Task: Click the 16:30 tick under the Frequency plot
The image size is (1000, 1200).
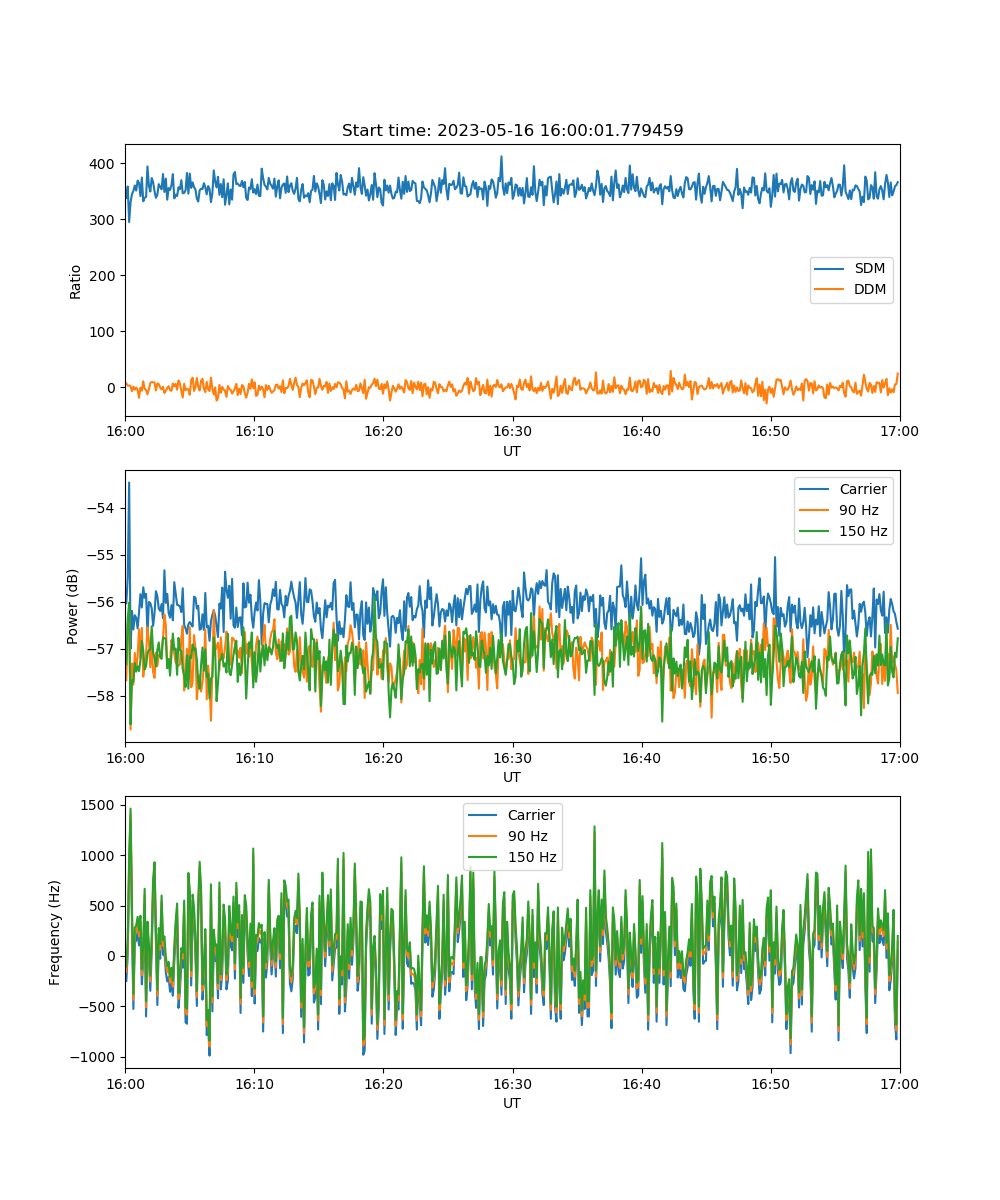Action: click(x=512, y=1084)
